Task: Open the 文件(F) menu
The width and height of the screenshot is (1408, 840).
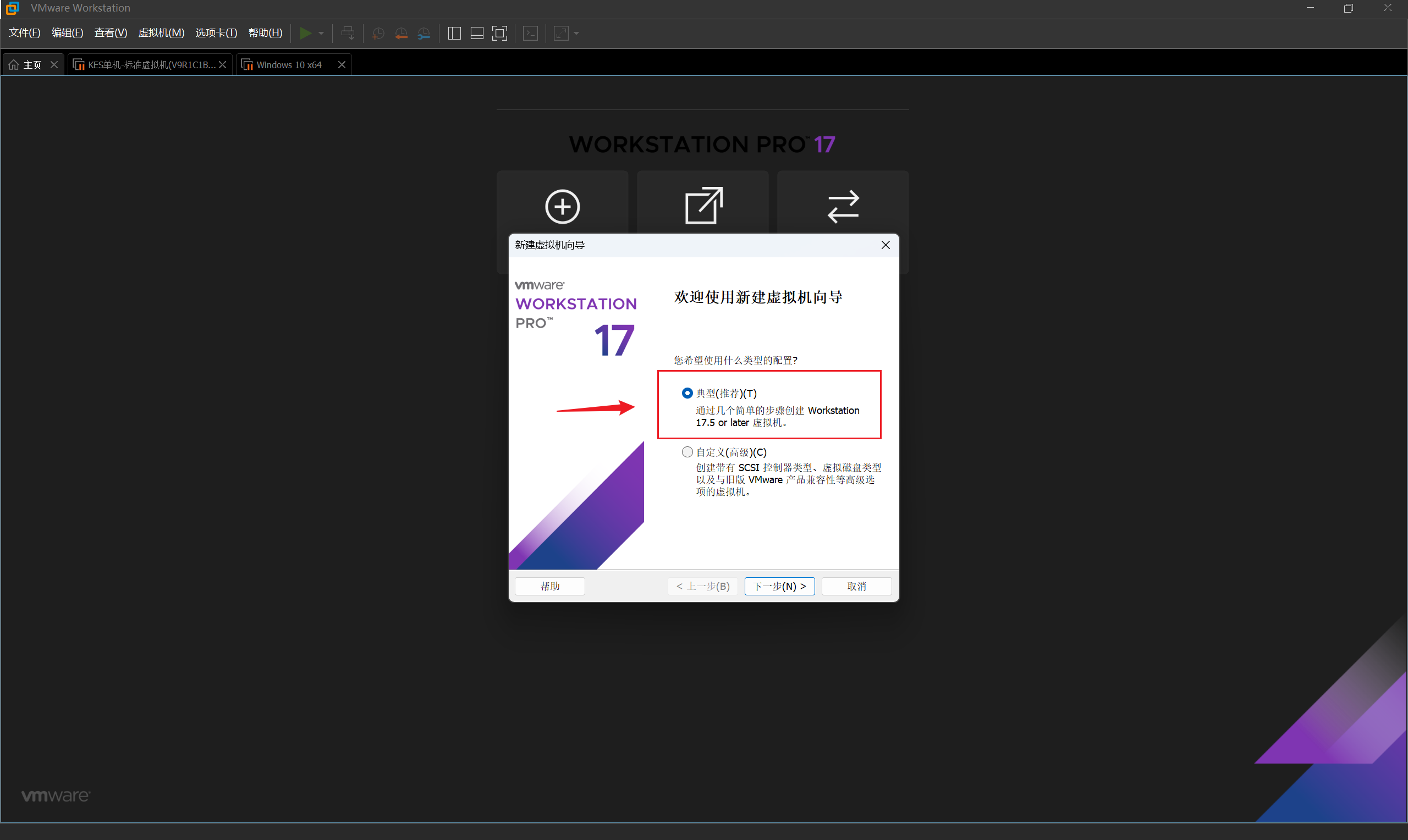Action: pos(24,33)
